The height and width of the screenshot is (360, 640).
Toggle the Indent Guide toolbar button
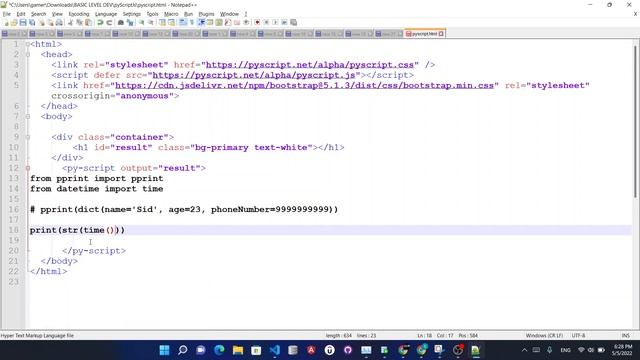pyautogui.click(x=201, y=22)
